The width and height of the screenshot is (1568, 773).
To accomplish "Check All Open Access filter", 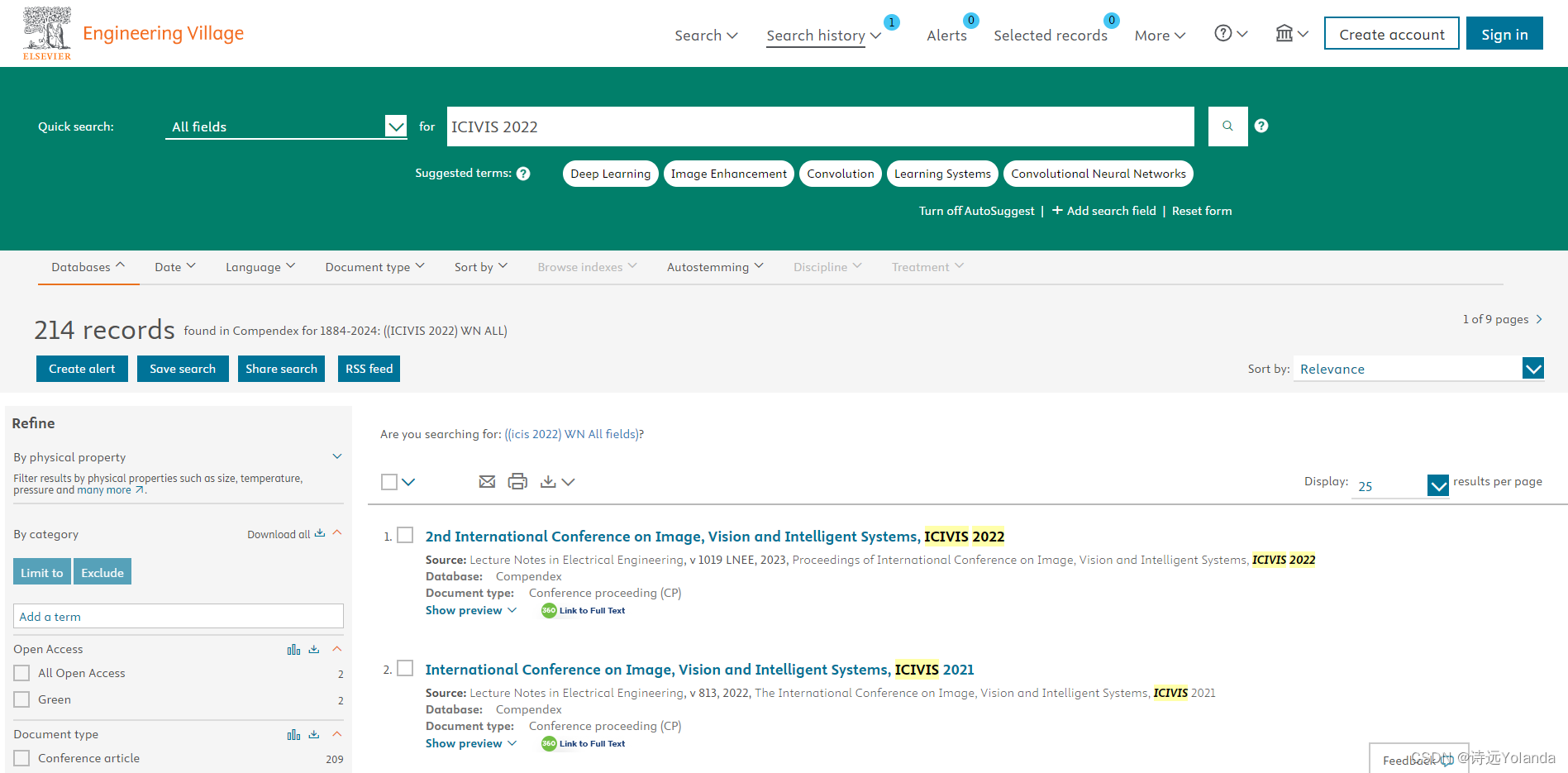I will tap(21, 673).
